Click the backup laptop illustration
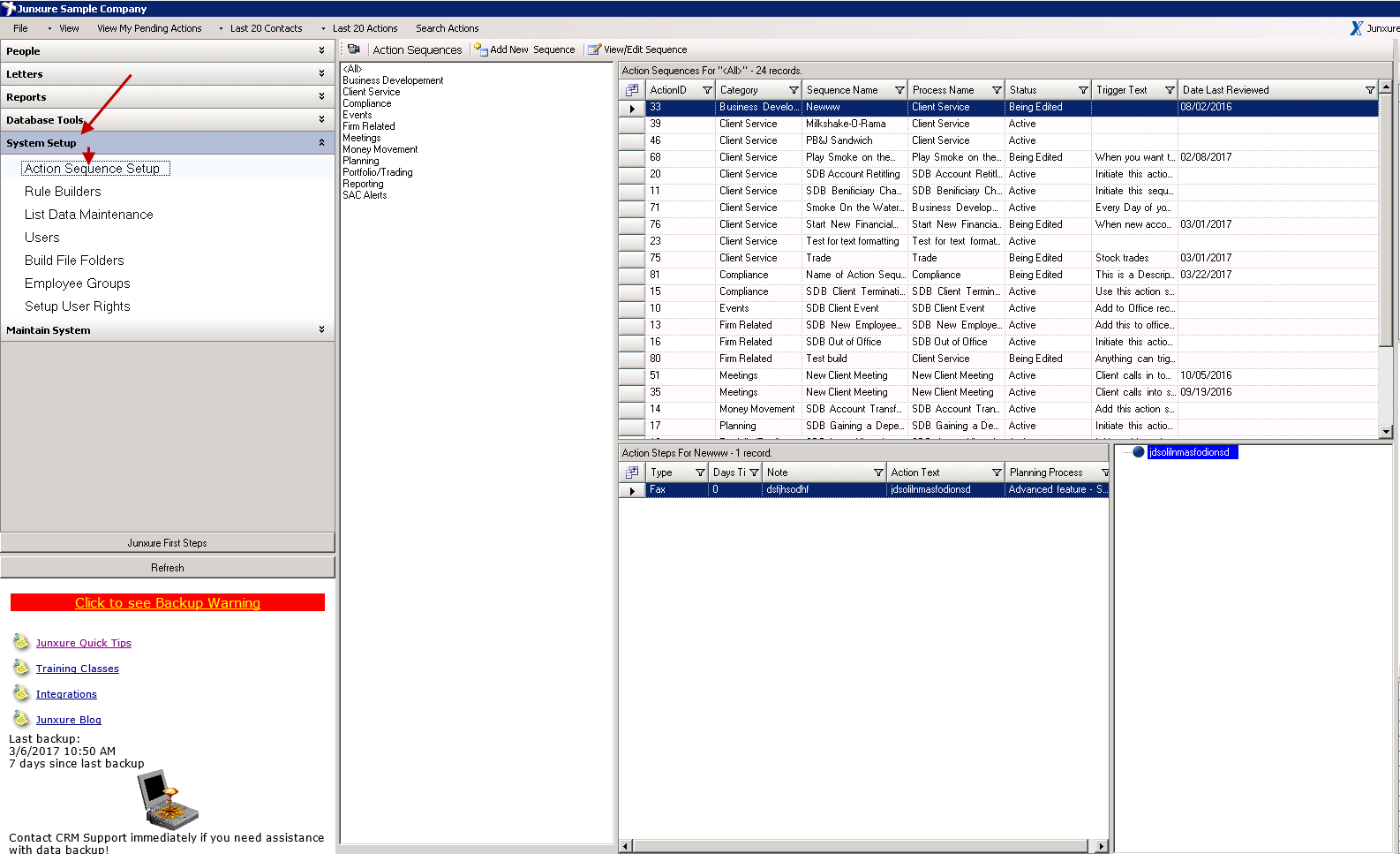 pos(169,799)
